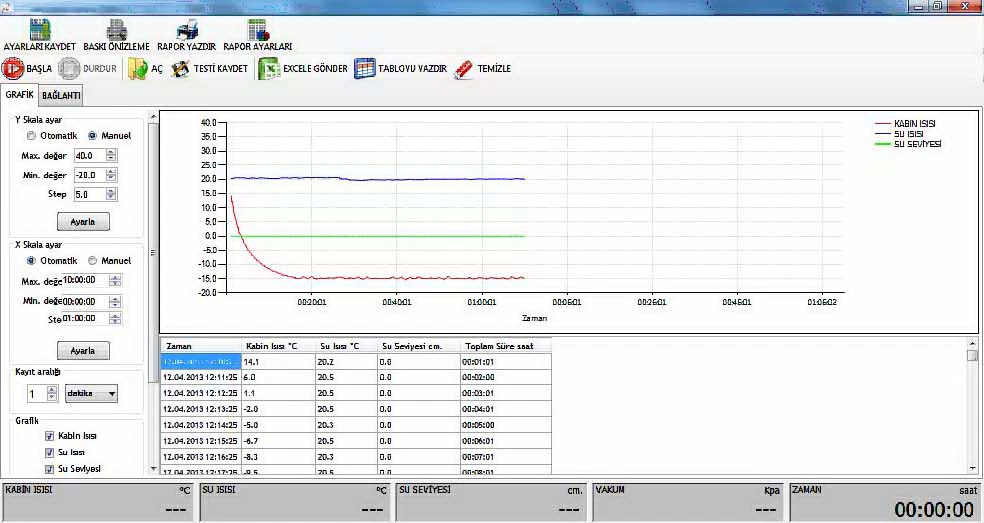Select the Grafik tab

pyautogui.click(x=20, y=95)
